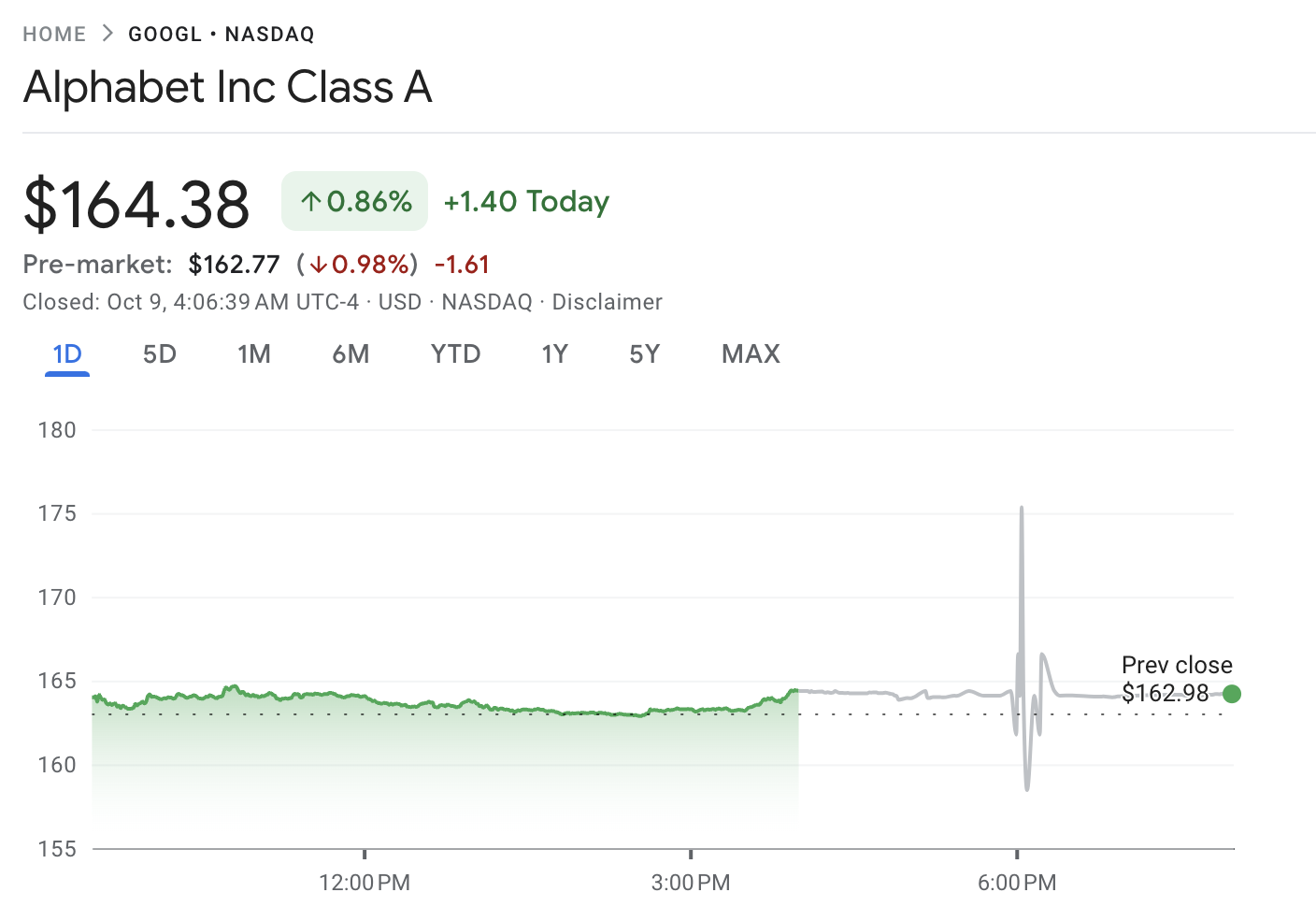1316x907 pixels.
Task: Switch to the 1M range tab
Action: [x=254, y=354]
